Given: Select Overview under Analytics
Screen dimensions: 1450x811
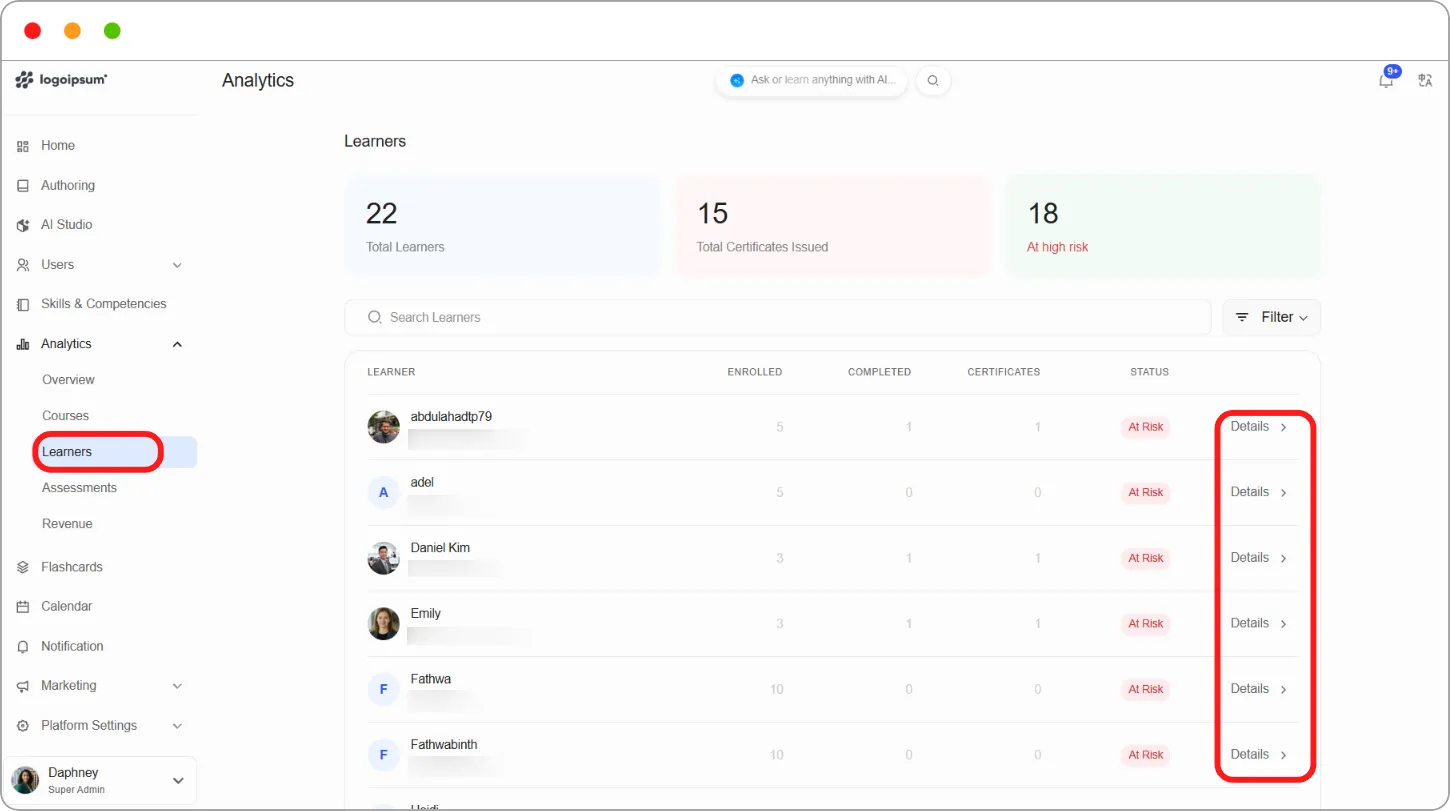Looking at the screenshot, I should [68, 380].
